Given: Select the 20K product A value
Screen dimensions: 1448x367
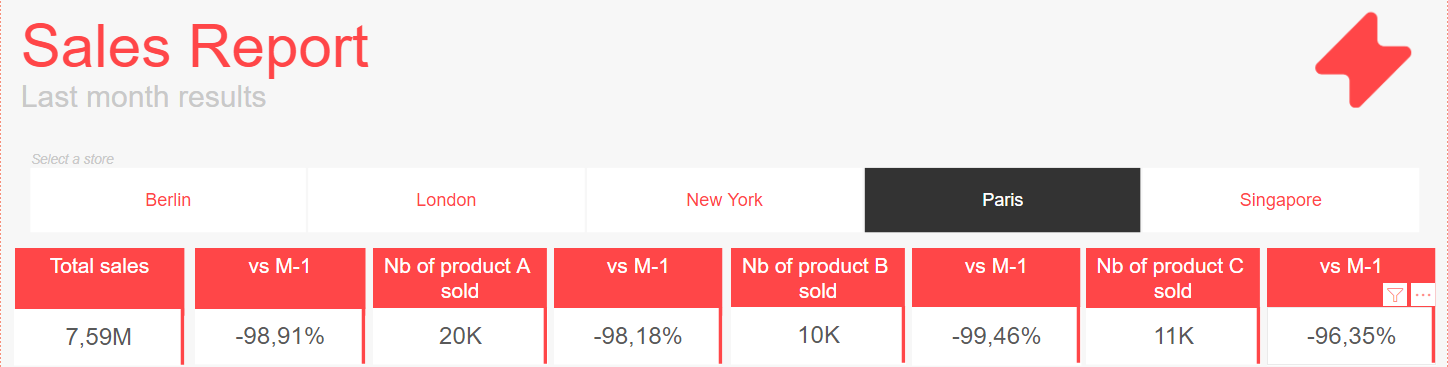Looking at the screenshot, I should coord(460,337).
